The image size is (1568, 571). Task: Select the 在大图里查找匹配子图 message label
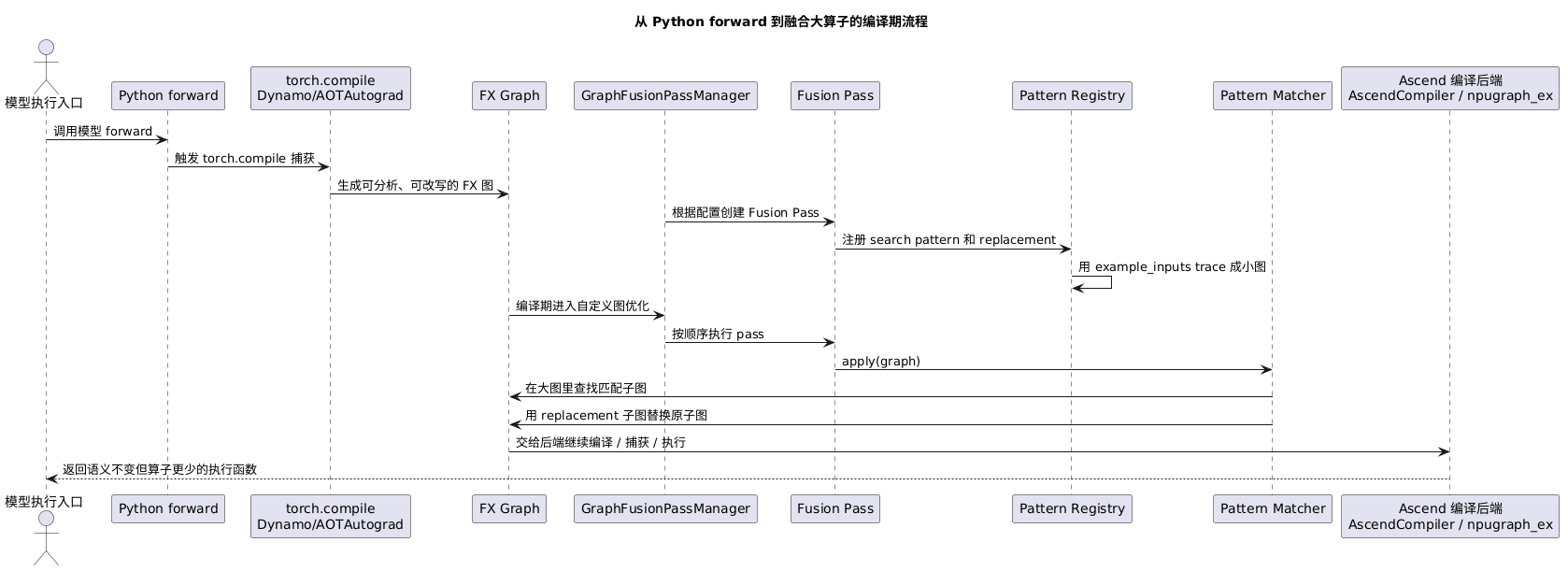click(586, 389)
